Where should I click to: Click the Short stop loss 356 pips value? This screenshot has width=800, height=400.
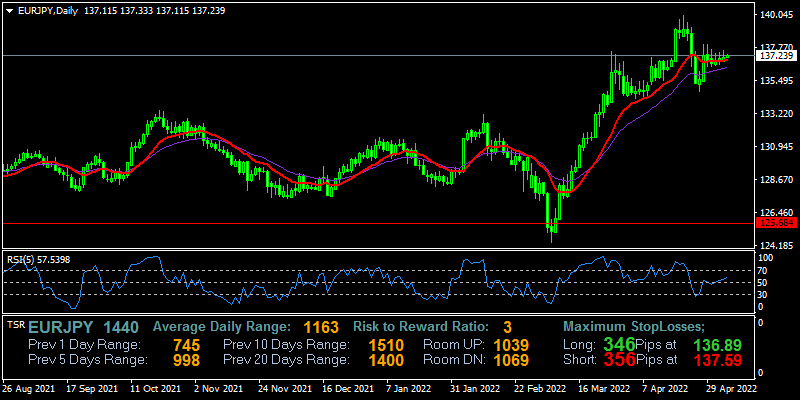(x=619, y=359)
